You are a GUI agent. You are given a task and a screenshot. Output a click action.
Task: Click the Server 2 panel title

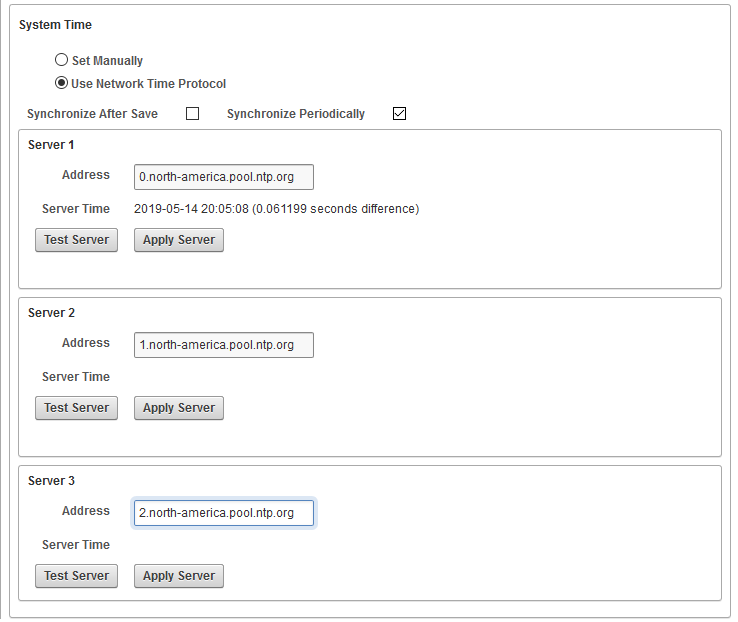[x=51, y=313]
